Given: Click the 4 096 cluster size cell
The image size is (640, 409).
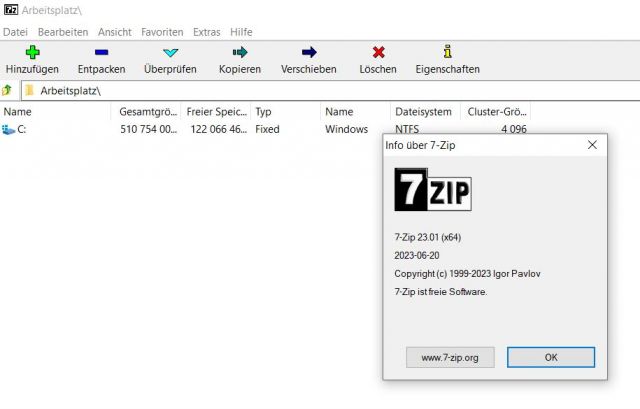Looking at the screenshot, I should click(513, 129).
